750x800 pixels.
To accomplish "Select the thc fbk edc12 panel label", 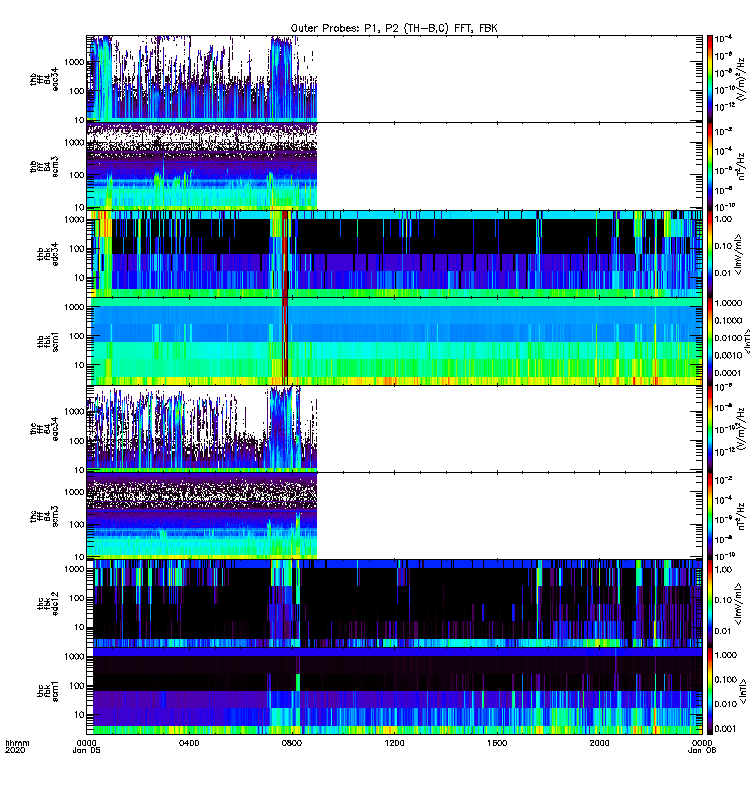I will click(x=48, y=604).
